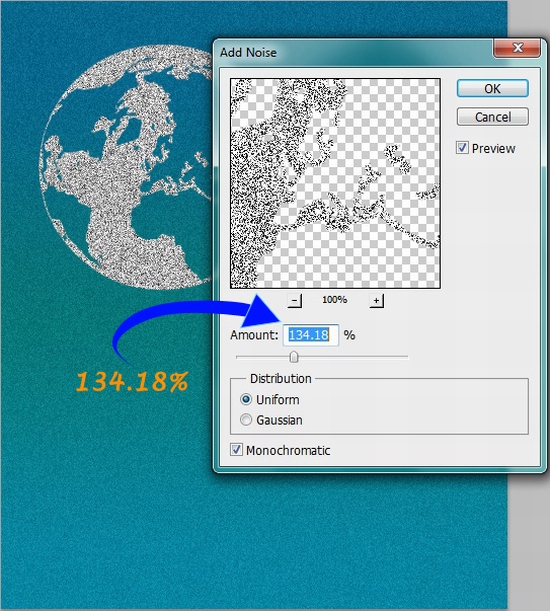Click the Amount percentage input field
550x611 pixels.
click(311, 335)
